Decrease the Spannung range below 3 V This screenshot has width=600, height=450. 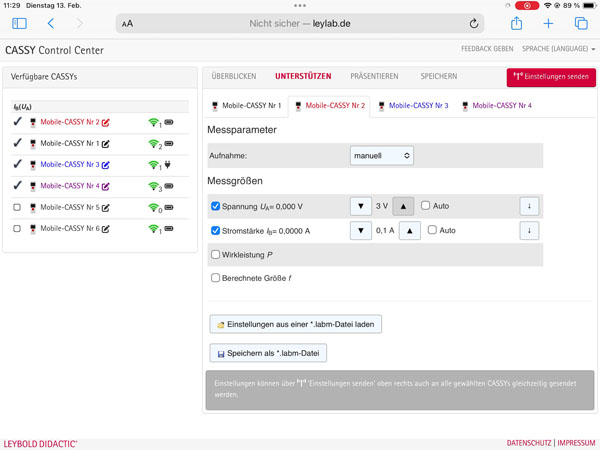(x=361, y=206)
